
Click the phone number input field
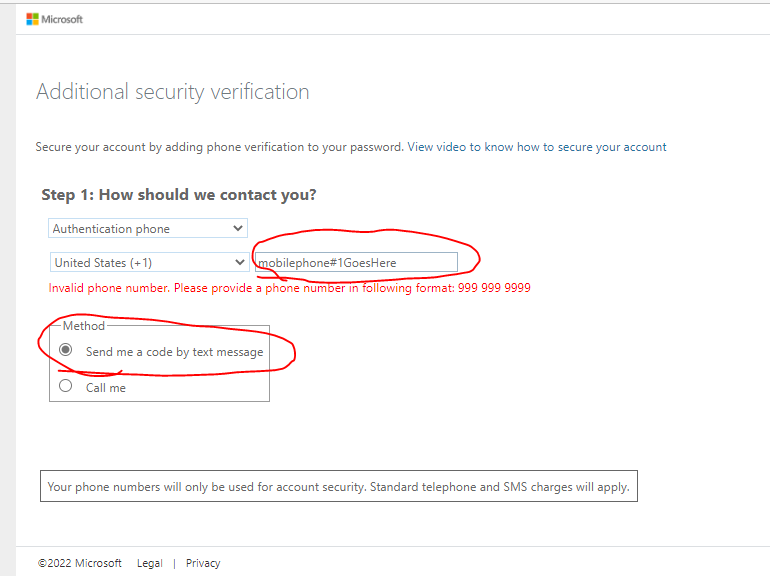pos(357,262)
